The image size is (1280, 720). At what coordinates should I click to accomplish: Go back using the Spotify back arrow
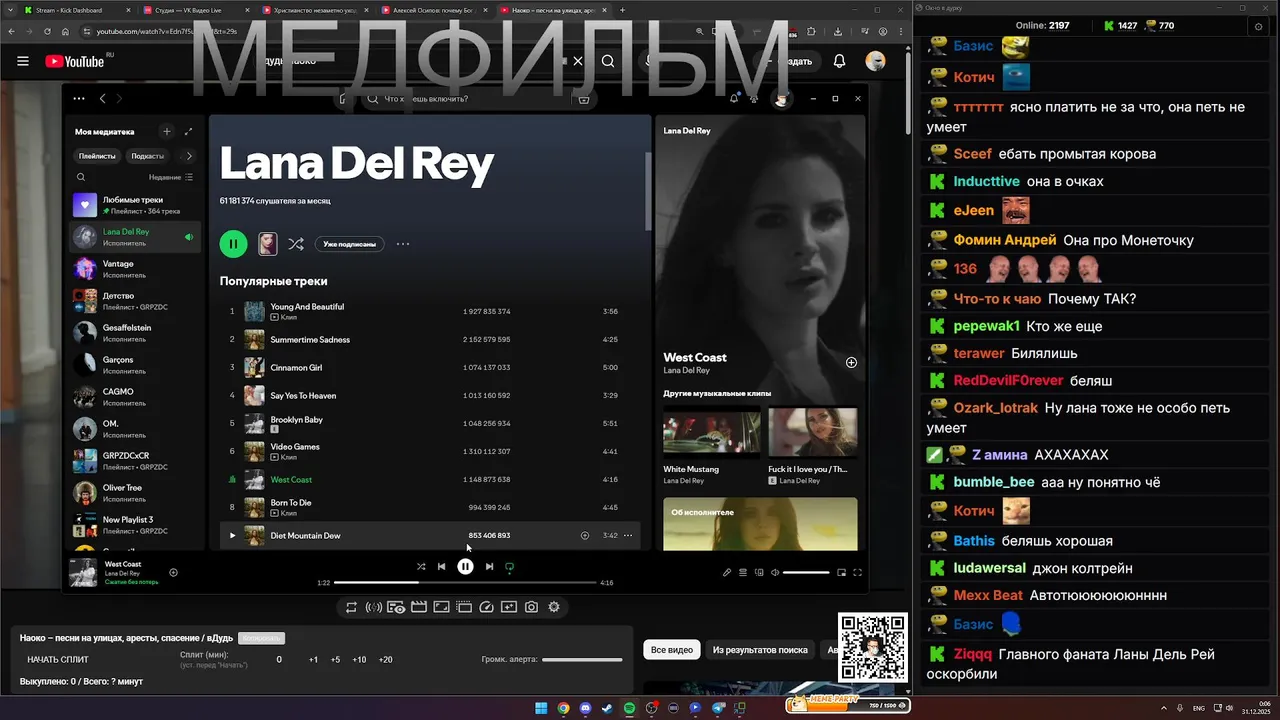click(x=102, y=99)
